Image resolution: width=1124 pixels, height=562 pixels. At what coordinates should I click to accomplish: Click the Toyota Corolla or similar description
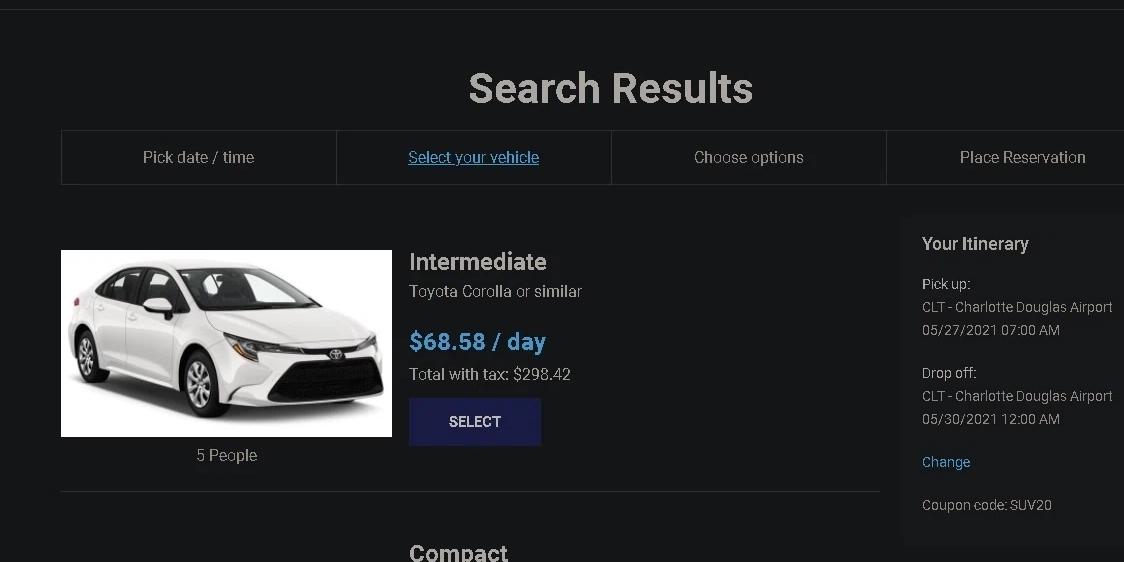click(495, 292)
